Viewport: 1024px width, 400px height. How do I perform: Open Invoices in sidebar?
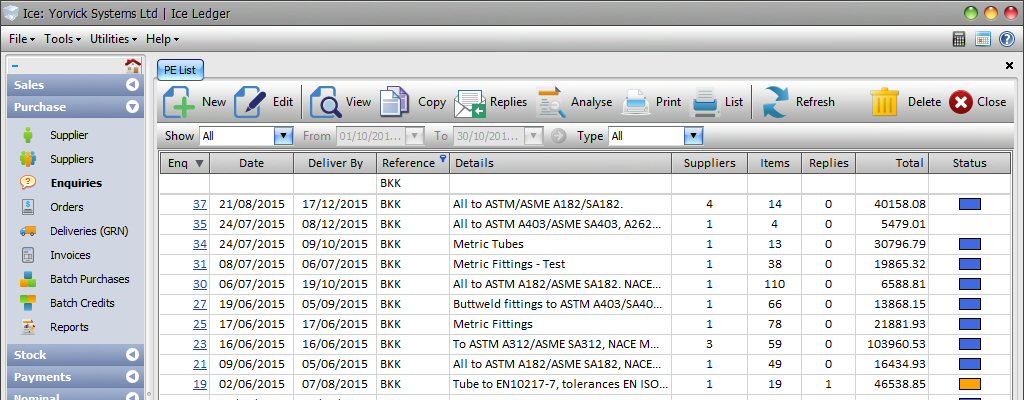coord(71,255)
